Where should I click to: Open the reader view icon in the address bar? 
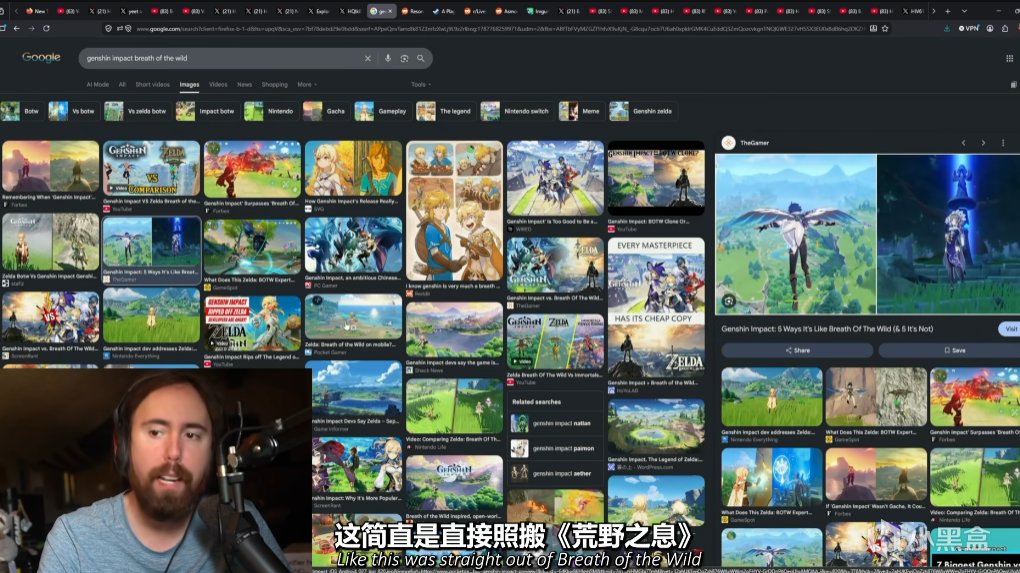pyautogui.click(x=873, y=29)
